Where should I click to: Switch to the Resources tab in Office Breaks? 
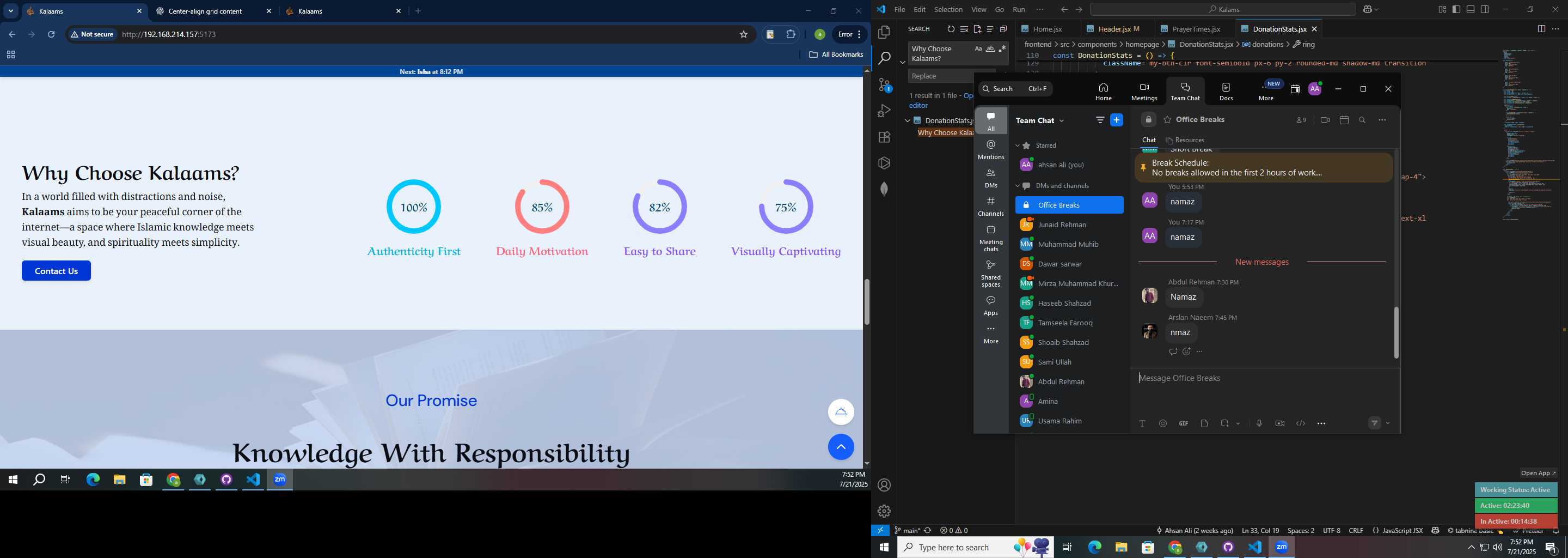[x=1185, y=140]
